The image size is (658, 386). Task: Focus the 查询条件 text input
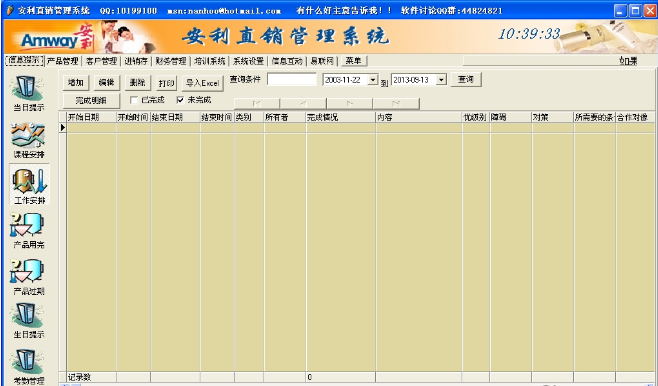pyautogui.click(x=292, y=79)
